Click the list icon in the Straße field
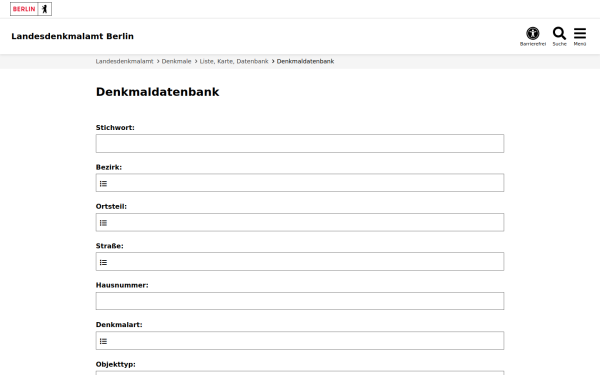The image size is (600, 375). pyautogui.click(x=103, y=262)
